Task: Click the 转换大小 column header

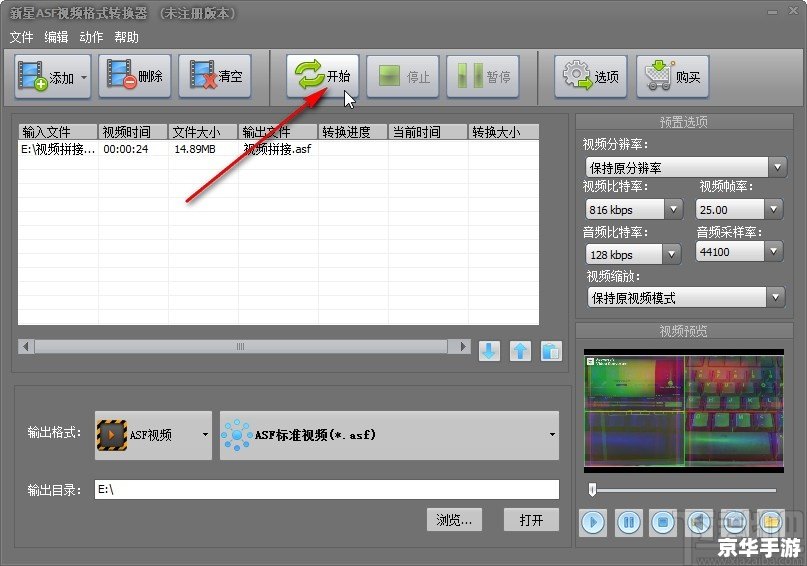Action: click(503, 132)
